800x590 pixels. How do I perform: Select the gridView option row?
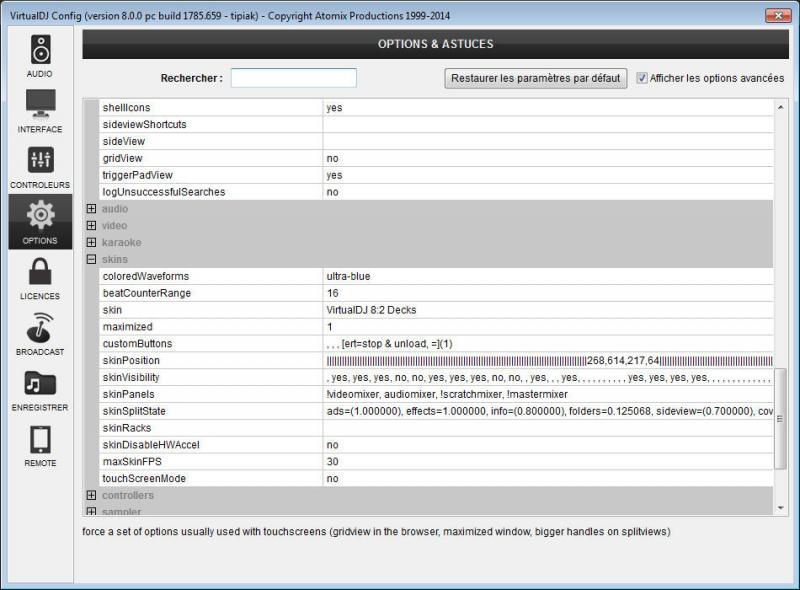436,158
